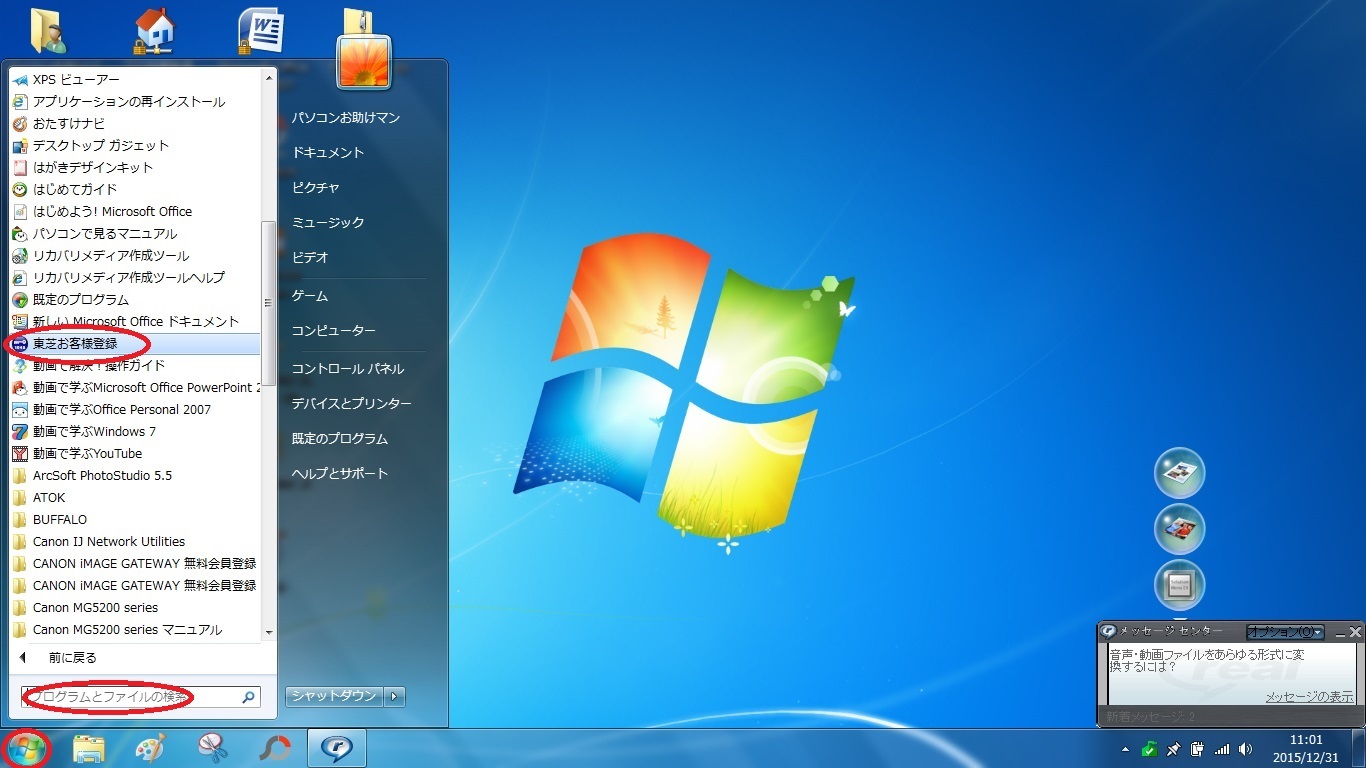The height and width of the screenshot is (768, 1366).
Task: Open 動画で解決！操作ガイド
Action: [135, 365]
